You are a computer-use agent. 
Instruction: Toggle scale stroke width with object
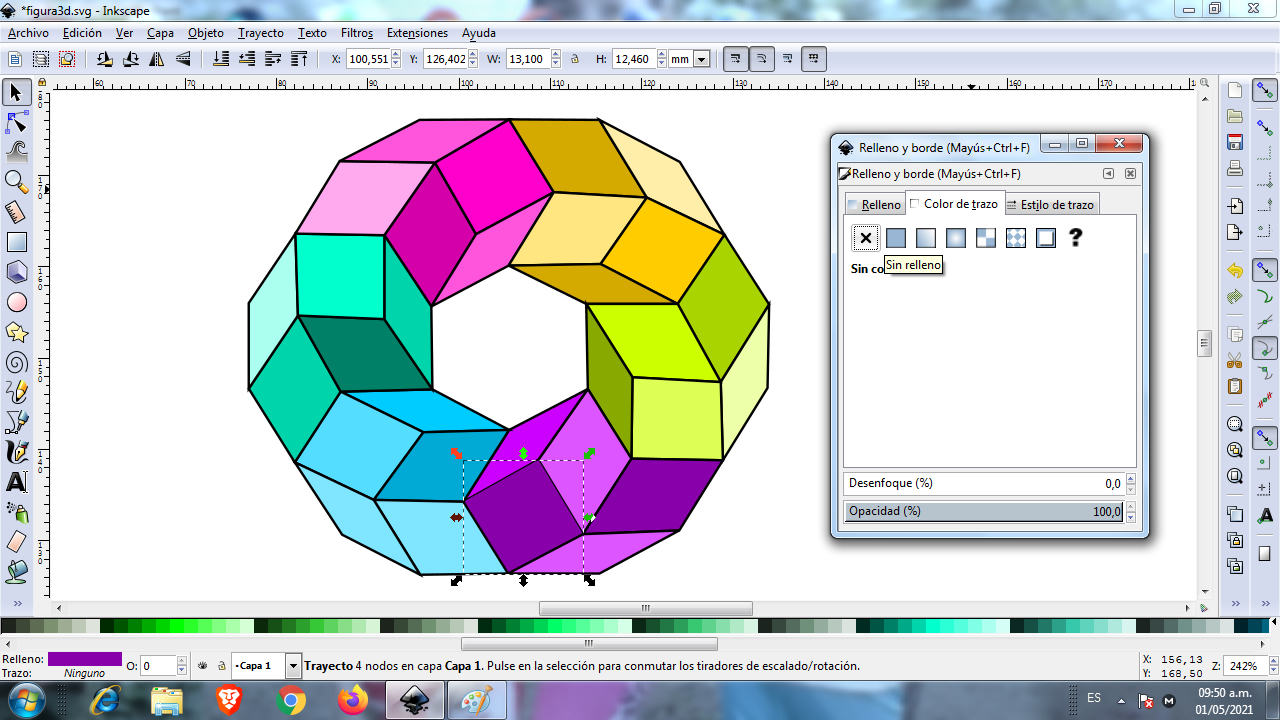point(735,59)
